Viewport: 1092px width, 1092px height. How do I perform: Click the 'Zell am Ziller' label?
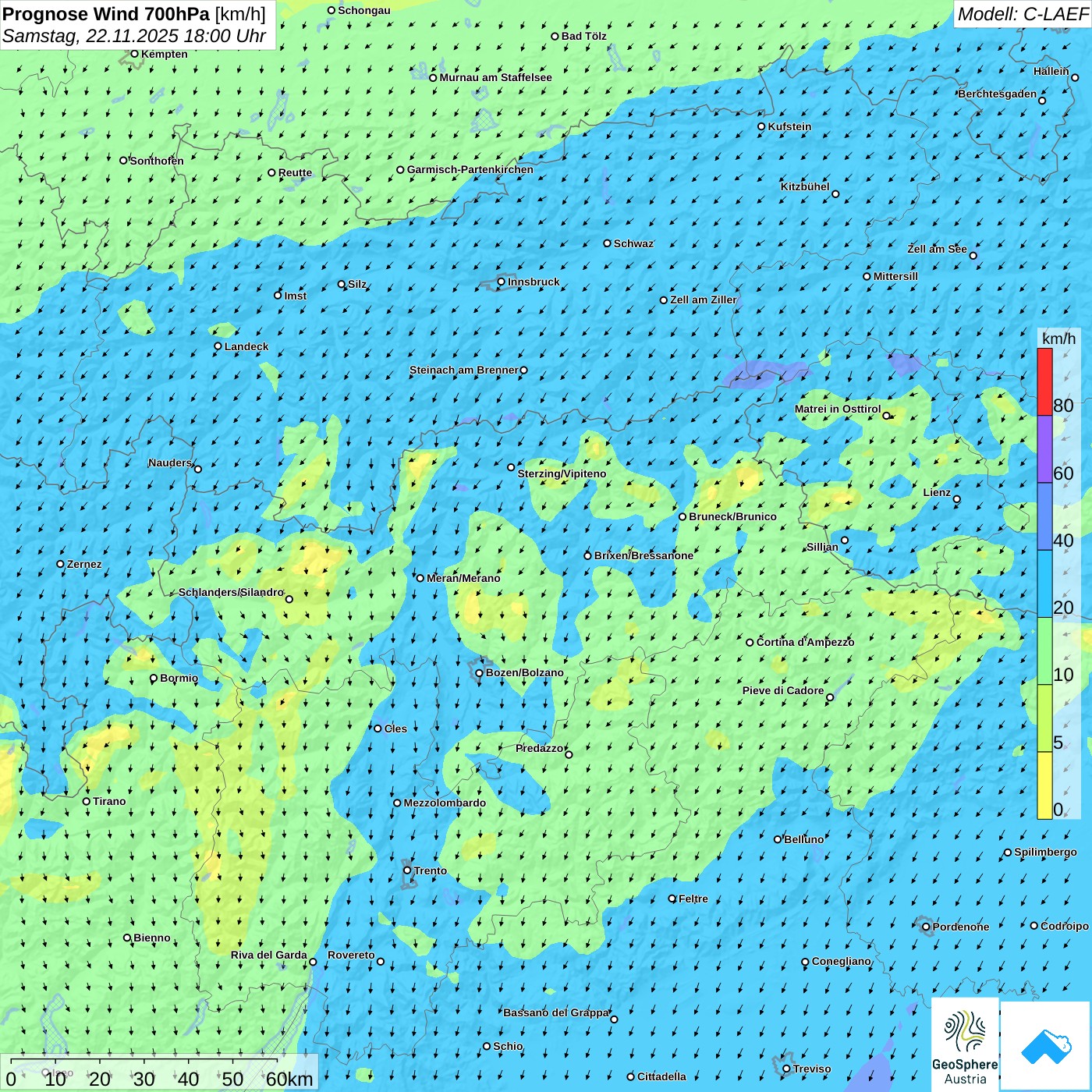[x=704, y=300]
